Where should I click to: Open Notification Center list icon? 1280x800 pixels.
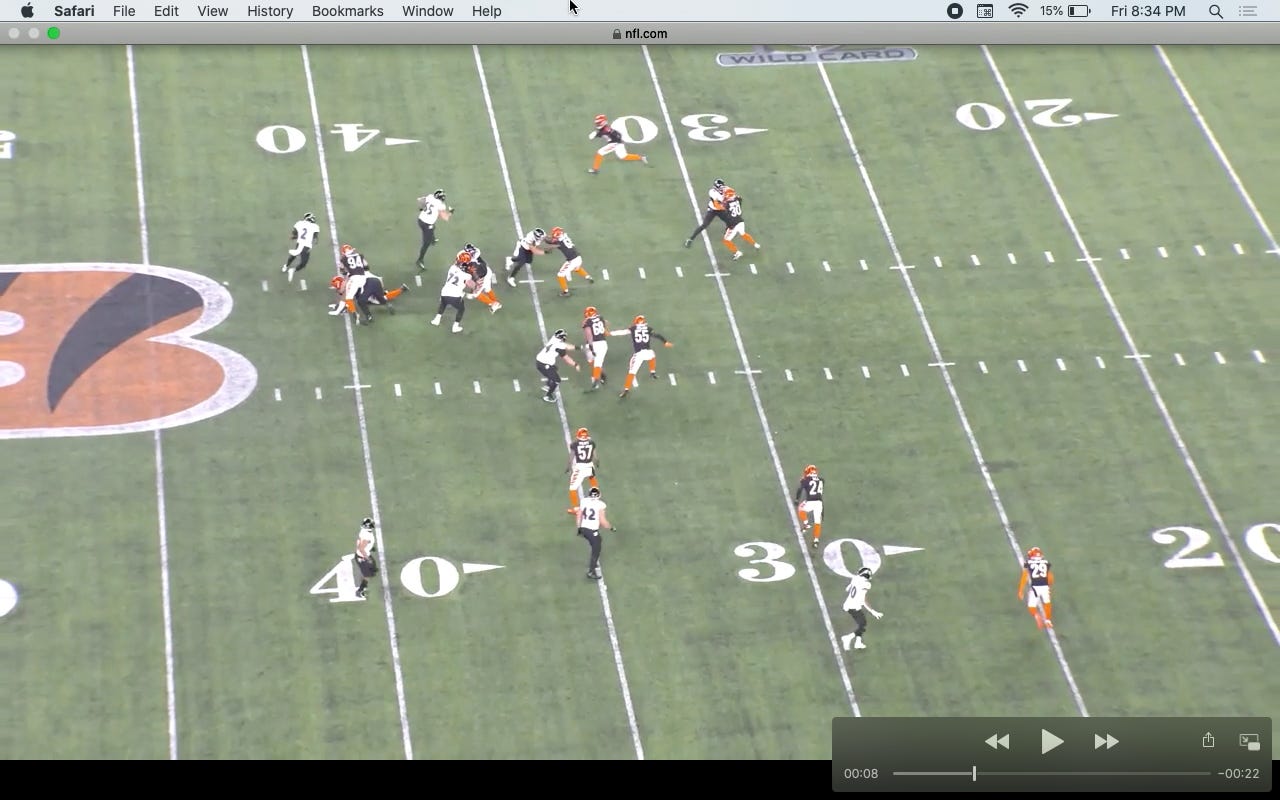pos(1247,11)
